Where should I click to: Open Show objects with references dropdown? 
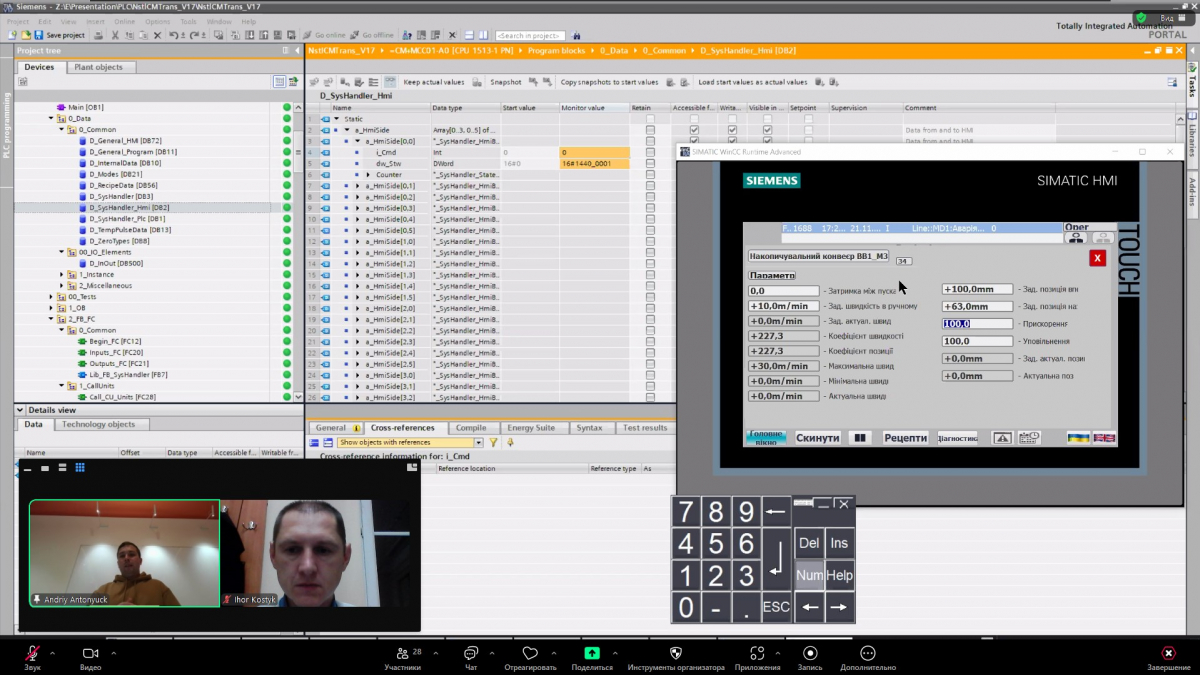pyautogui.click(x=478, y=442)
